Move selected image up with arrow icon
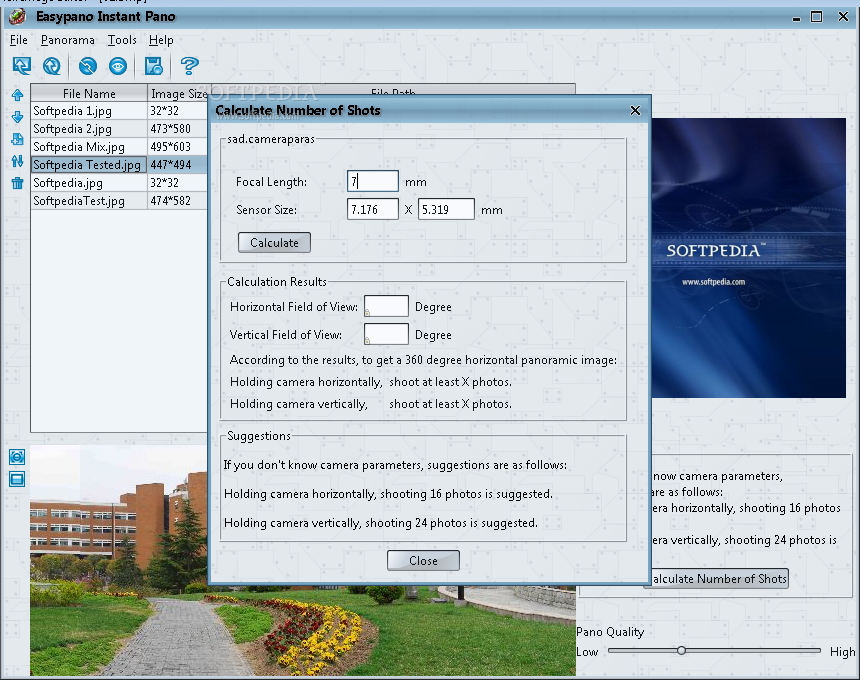The height and width of the screenshot is (680, 860). [x=17, y=95]
